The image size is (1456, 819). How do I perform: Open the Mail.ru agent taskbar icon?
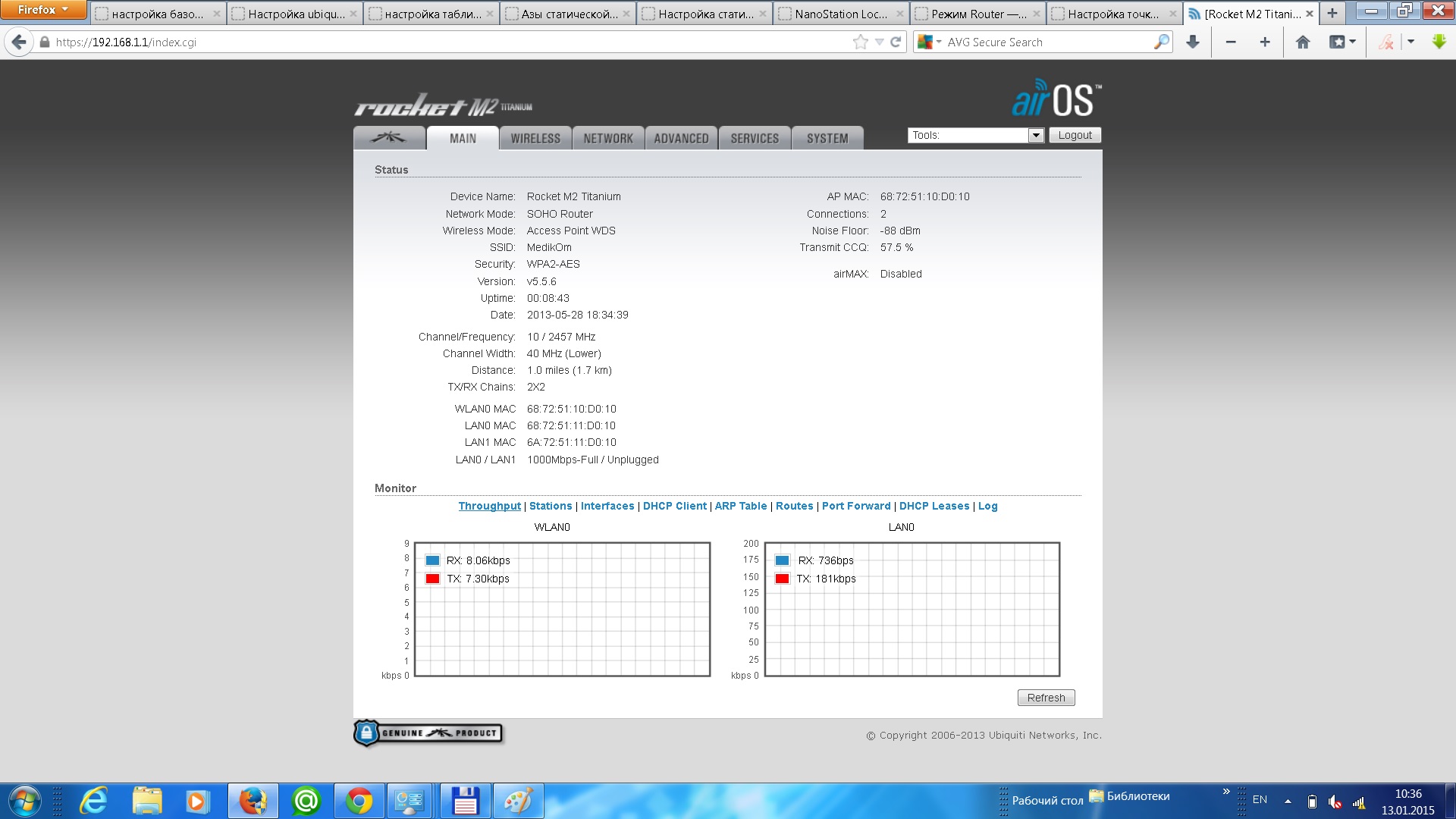point(306,801)
